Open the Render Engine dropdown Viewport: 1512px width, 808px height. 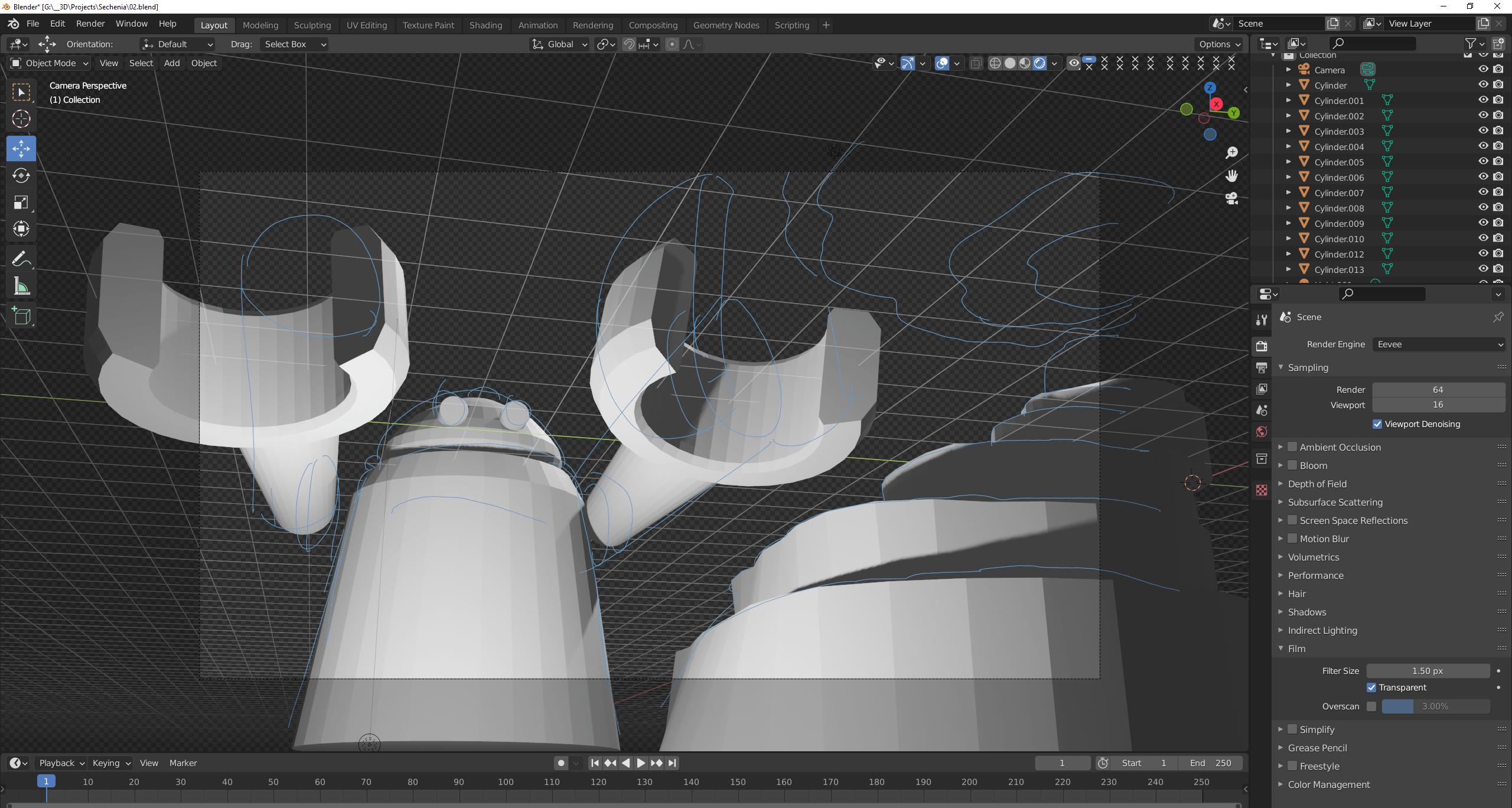point(1439,344)
